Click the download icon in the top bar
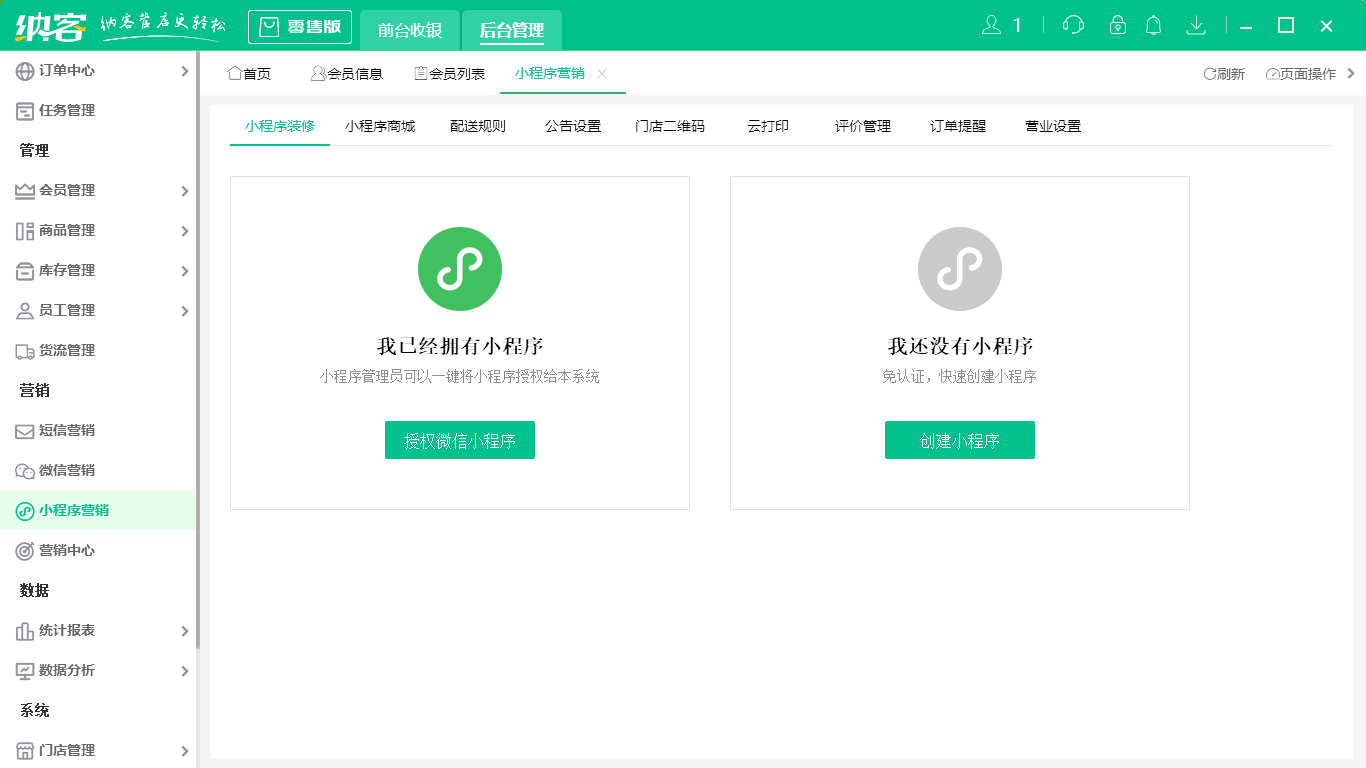 coord(1196,25)
